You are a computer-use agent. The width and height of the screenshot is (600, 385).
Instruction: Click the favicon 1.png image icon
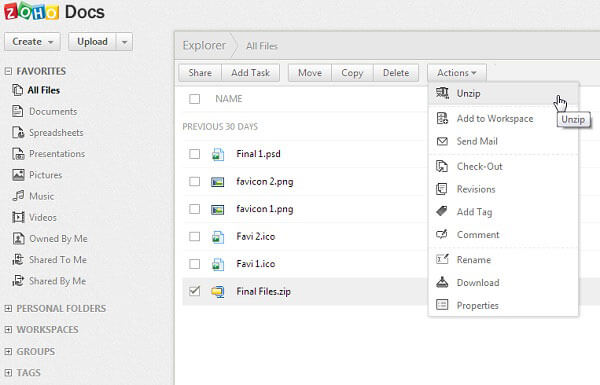tap(218, 209)
